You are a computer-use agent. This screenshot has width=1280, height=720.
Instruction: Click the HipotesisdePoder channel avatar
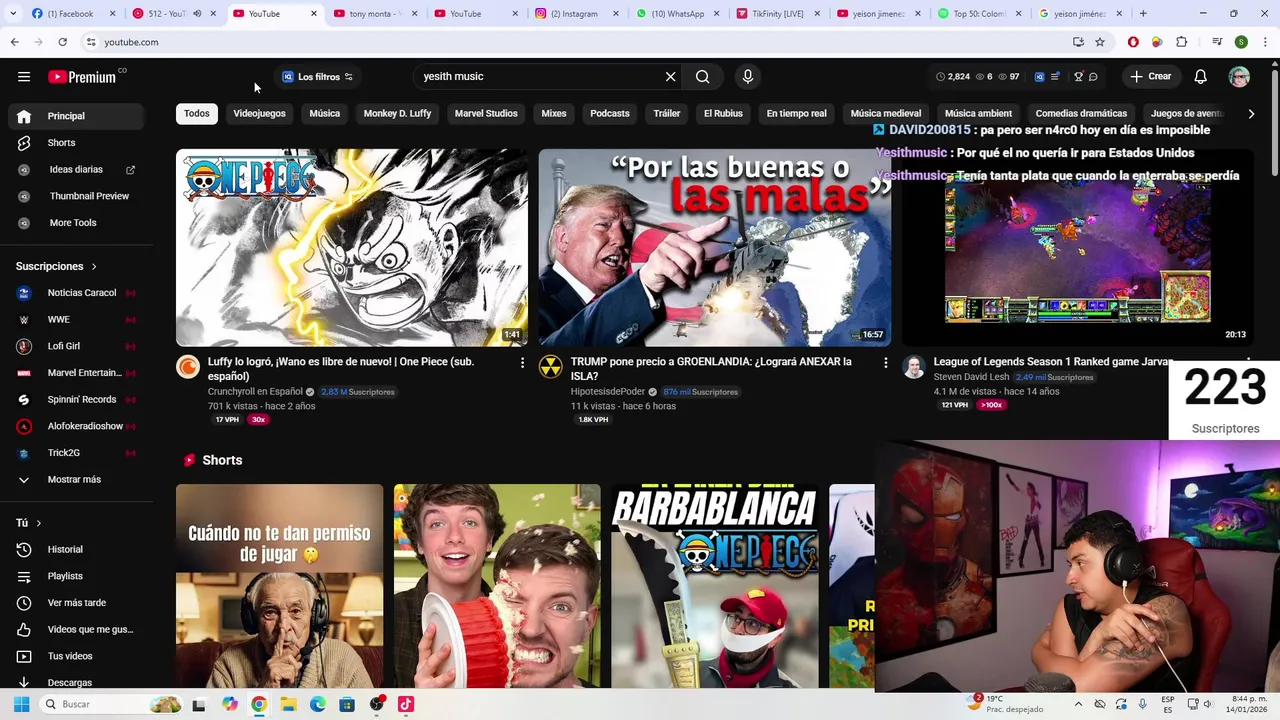(551, 367)
